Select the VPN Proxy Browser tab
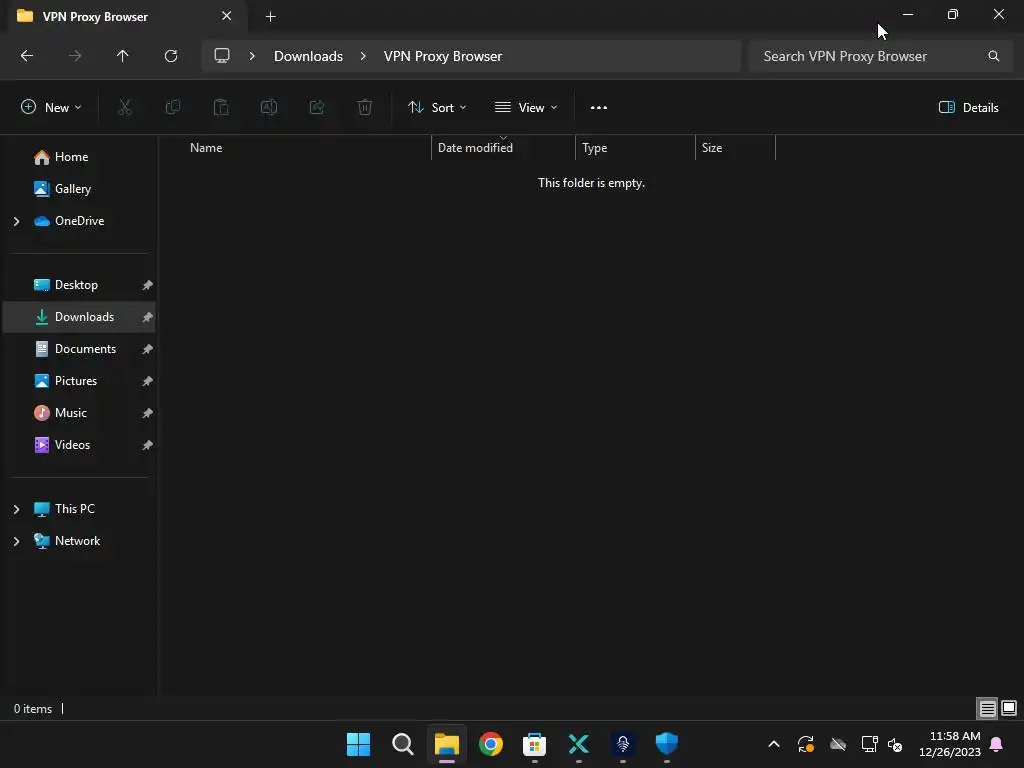Screen dimensions: 1024x768 pyautogui.click(x=127, y=16)
